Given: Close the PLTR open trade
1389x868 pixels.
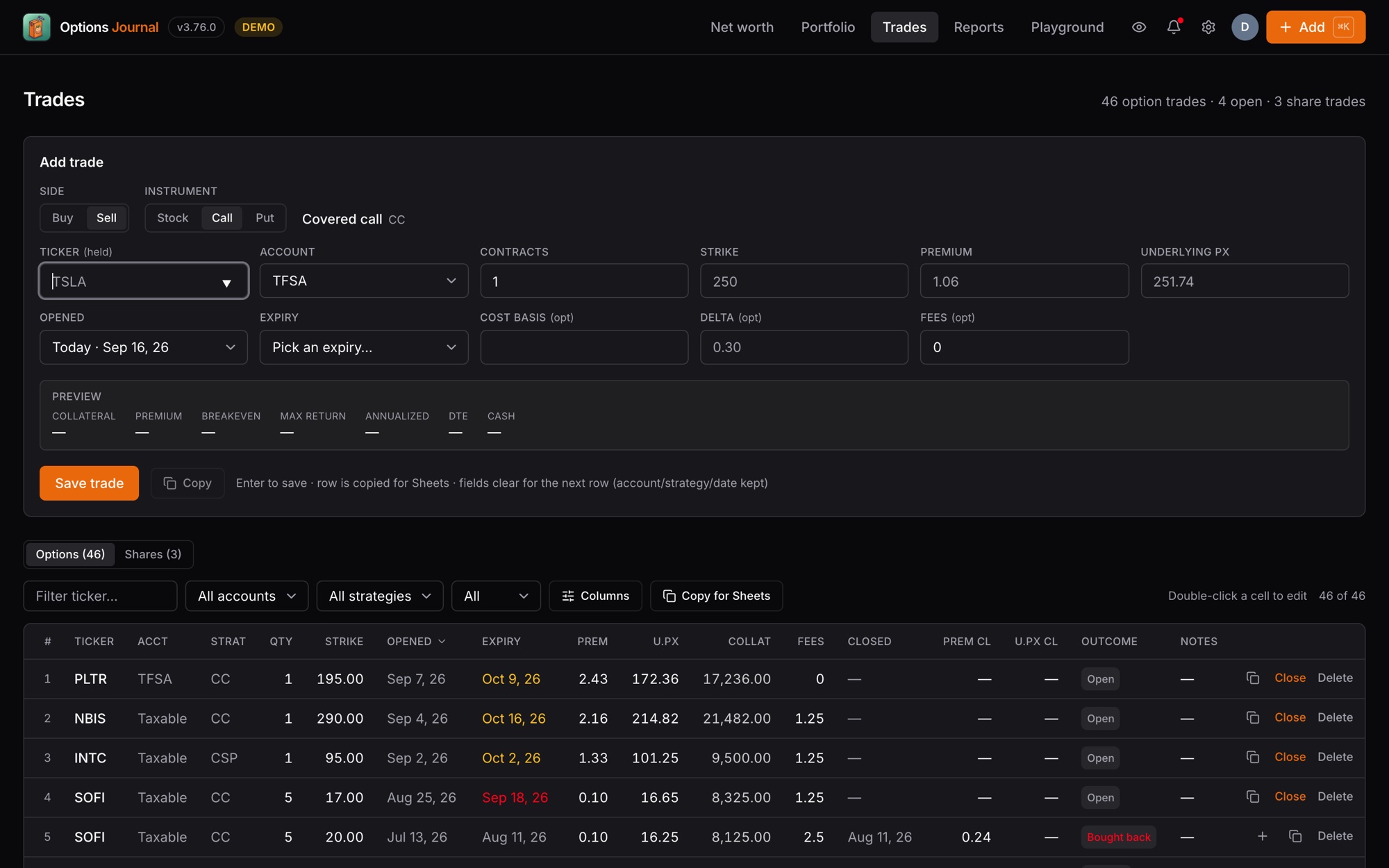Looking at the screenshot, I should point(1290,678).
